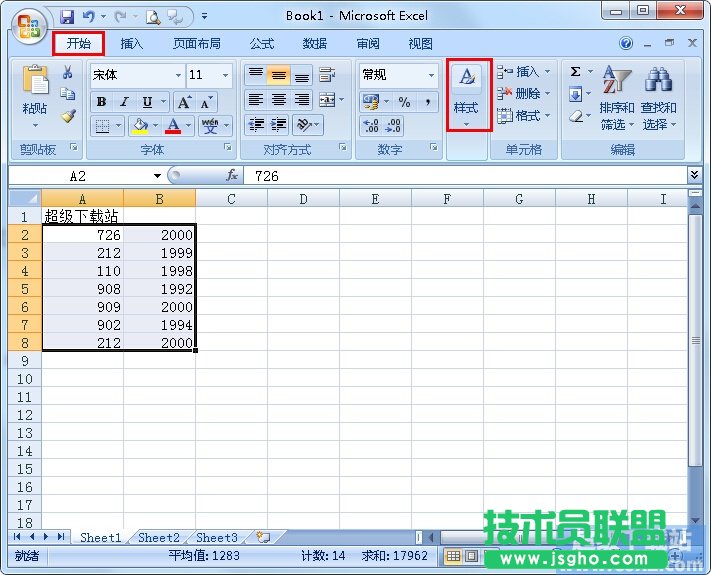Align text to top of cell
Viewport: 711px width, 575px height.
[x=256, y=74]
